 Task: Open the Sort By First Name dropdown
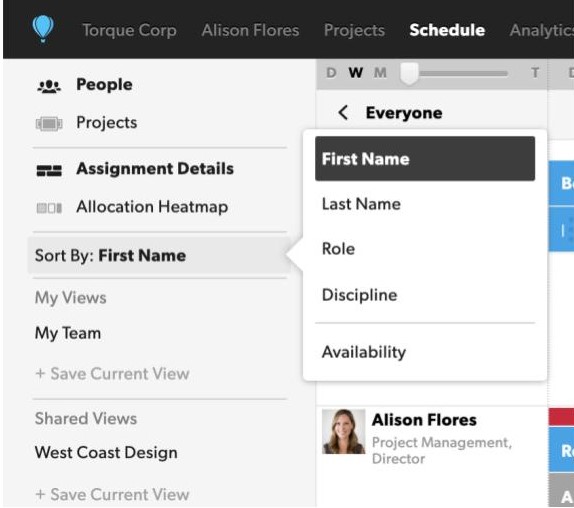click(159, 255)
